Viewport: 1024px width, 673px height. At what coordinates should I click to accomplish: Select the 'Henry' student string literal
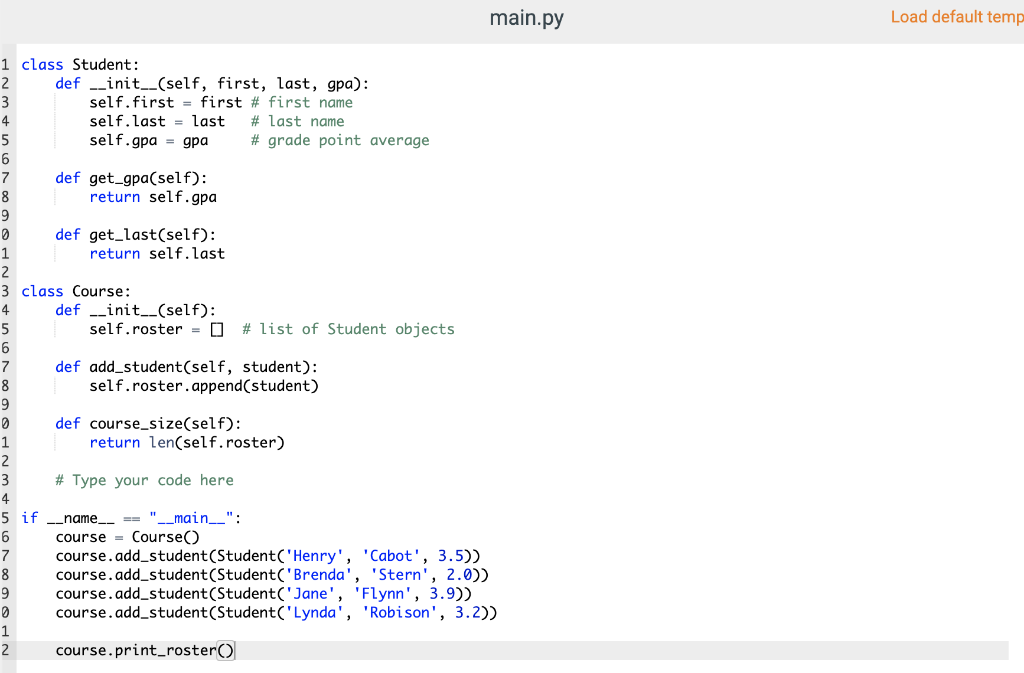[313, 555]
